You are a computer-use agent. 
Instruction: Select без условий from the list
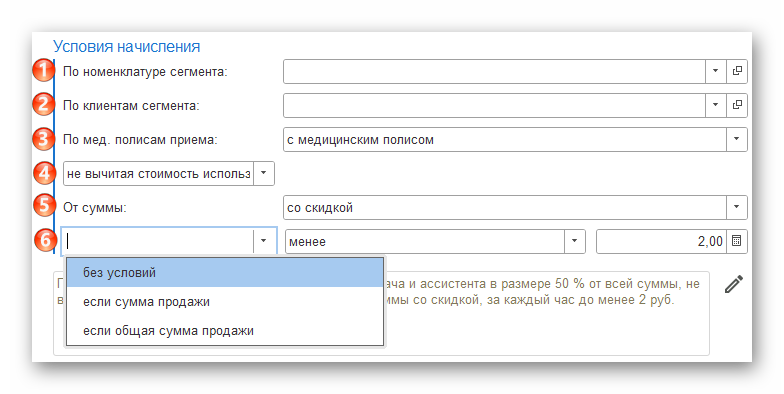tap(225, 272)
